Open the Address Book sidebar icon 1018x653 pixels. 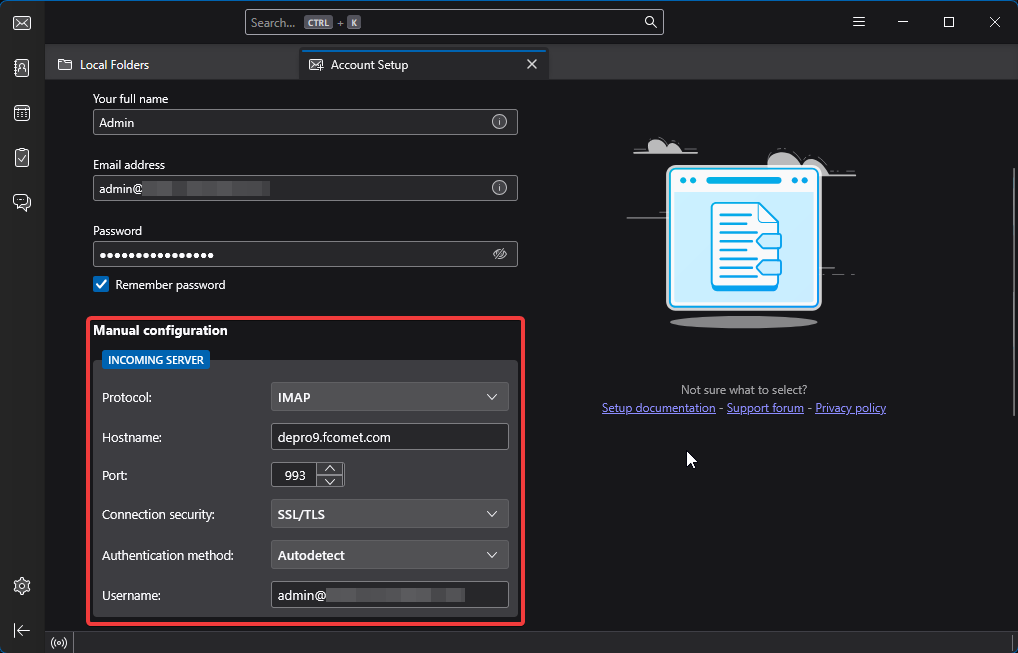[22, 68]
